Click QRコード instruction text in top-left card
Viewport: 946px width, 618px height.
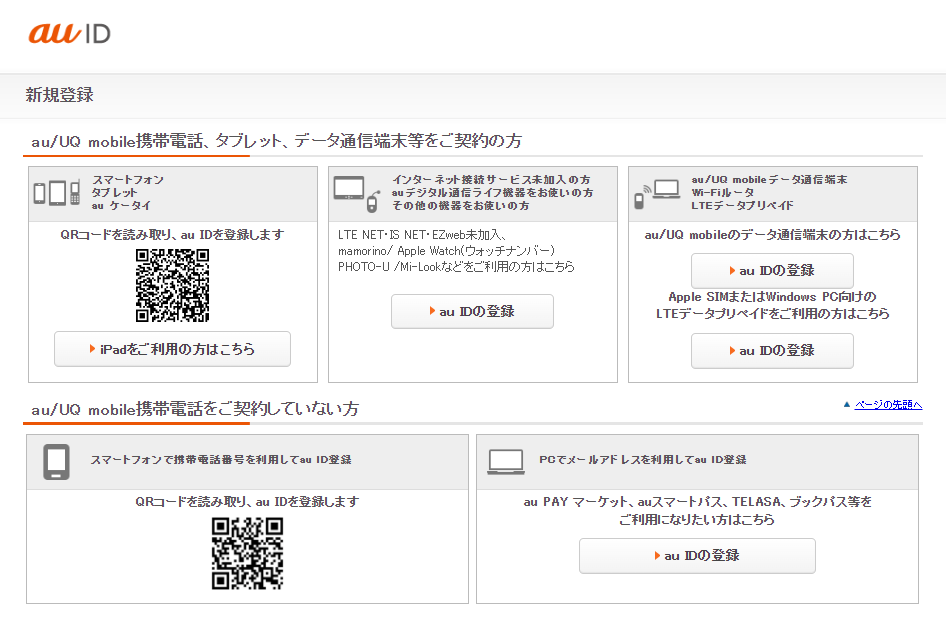(173, 235)
